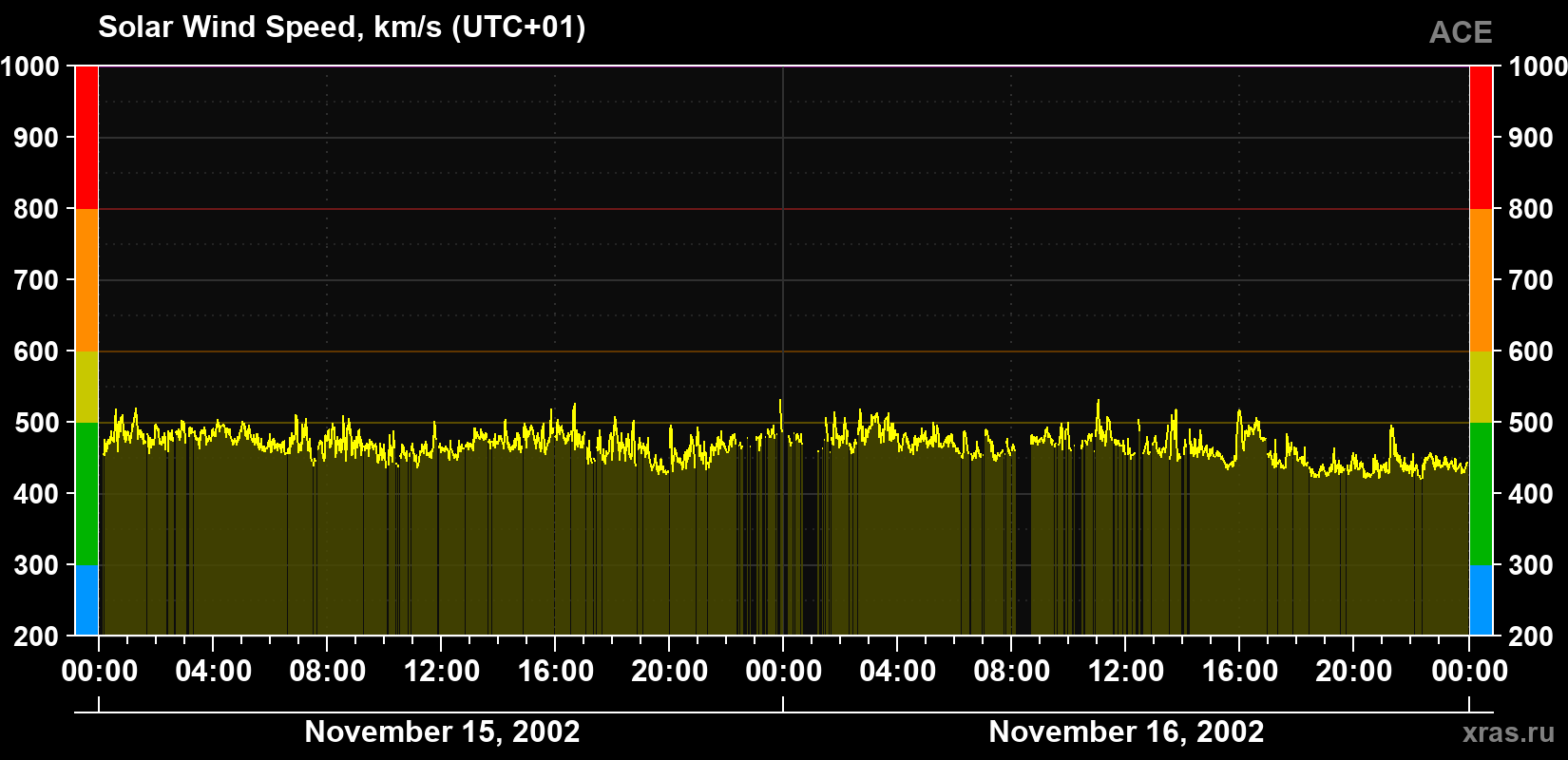Click the last 20:00 time tick label
Viewport: 1568px width, 760px height.
pyautogui.click(x=1354, y=671)
